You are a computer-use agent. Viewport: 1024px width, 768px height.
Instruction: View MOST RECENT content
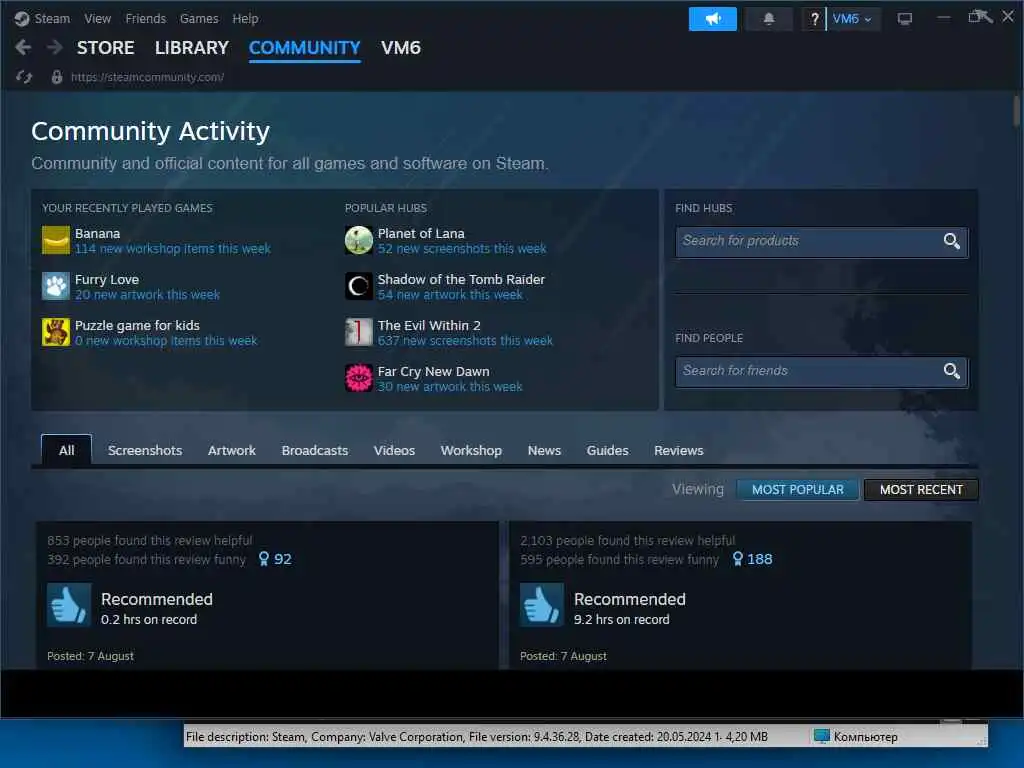tap(921, 490)
